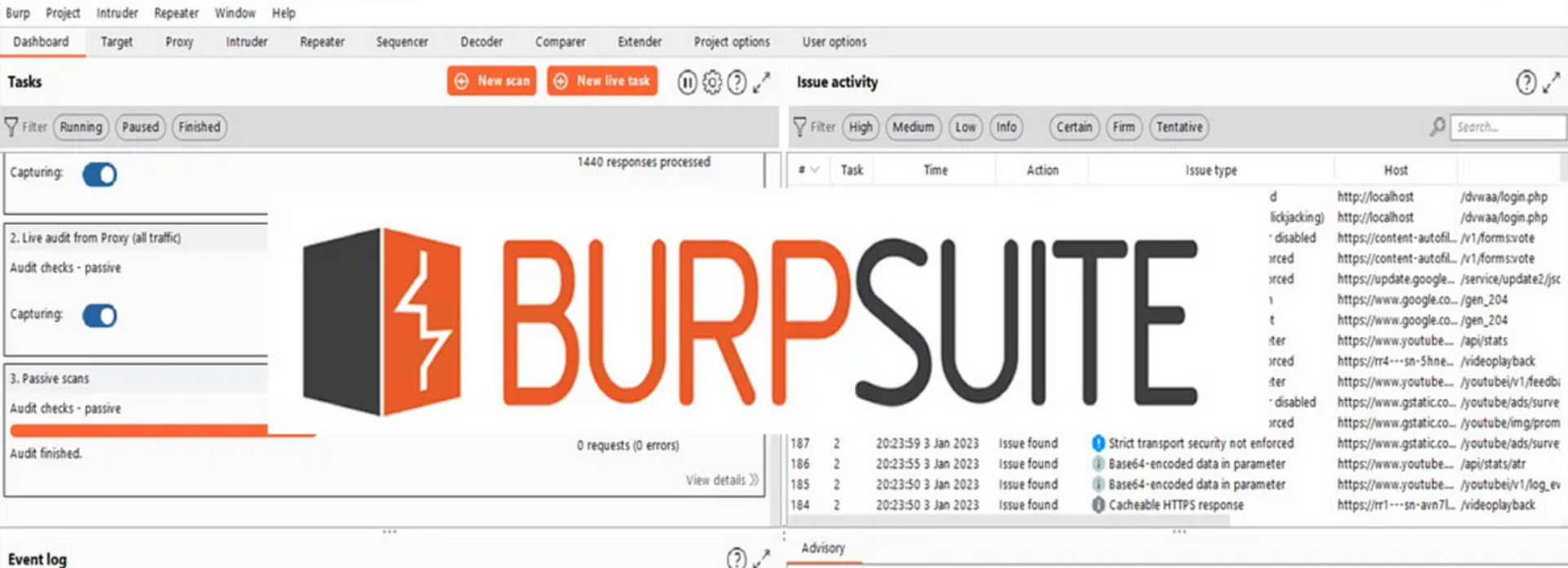Screen dimensions: 1568x568
Task: Expand the Event log panel
Action: 761,558
